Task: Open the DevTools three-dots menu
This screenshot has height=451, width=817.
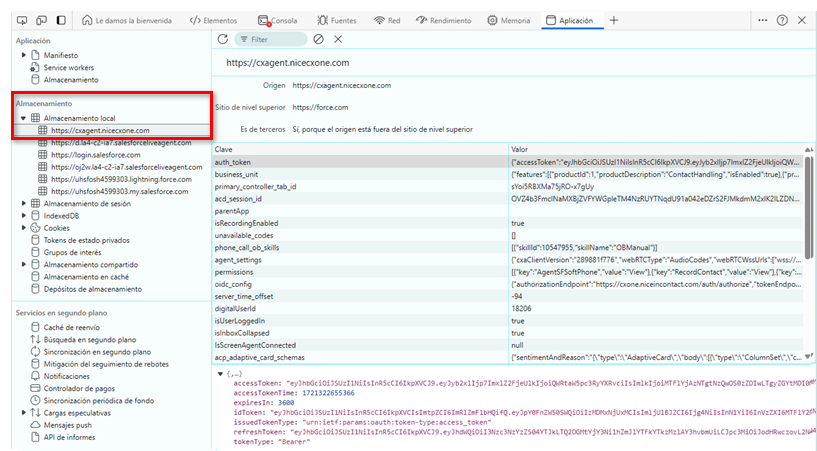Action: pyautogui.click(x=762, y=20)
